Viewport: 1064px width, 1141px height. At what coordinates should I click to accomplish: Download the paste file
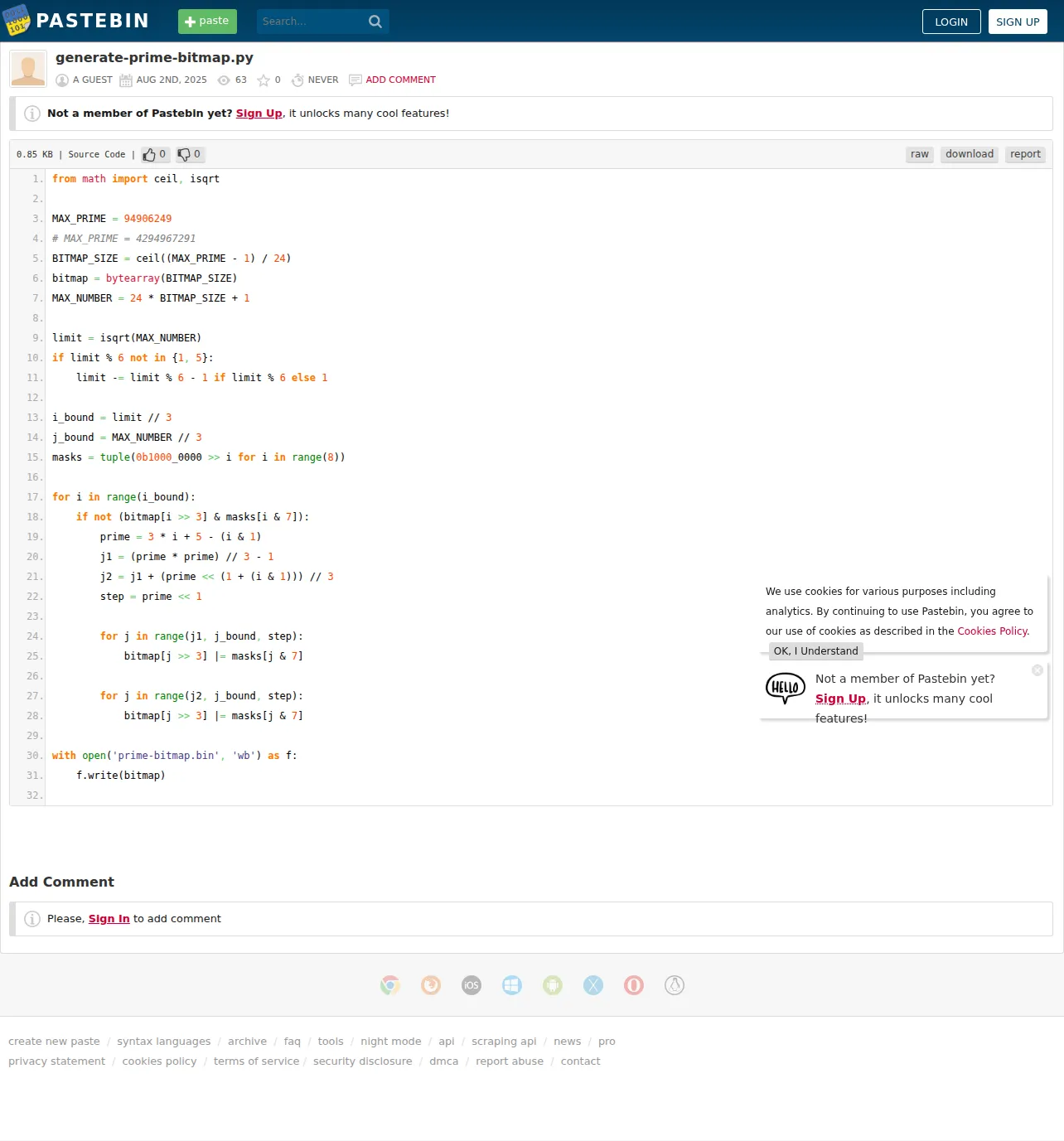pos(970,154)
